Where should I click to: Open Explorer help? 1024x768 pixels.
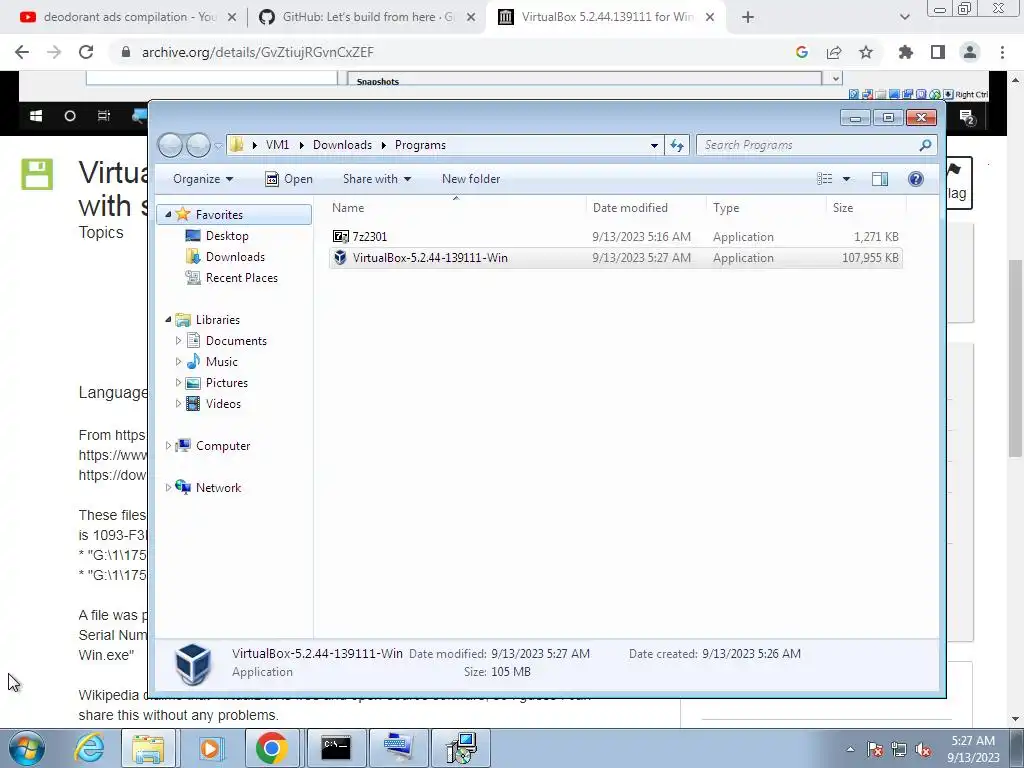click(916, 179)
